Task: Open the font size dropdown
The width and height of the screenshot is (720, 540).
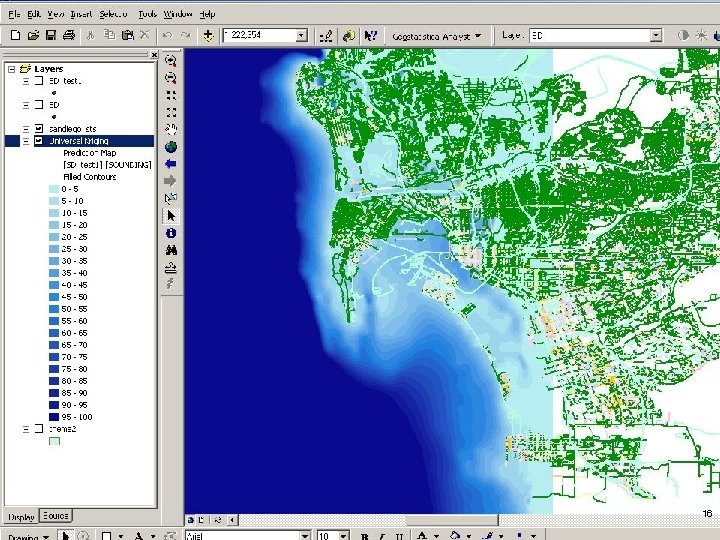Action: 343,535
